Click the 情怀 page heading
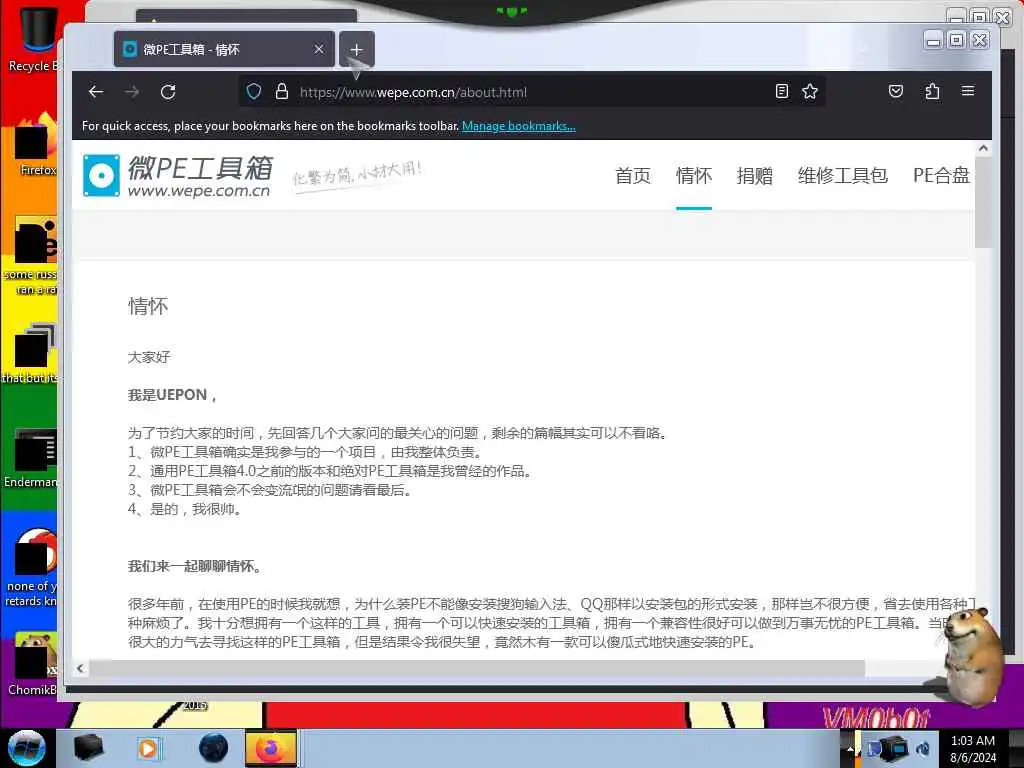 (x=148, y=306)
